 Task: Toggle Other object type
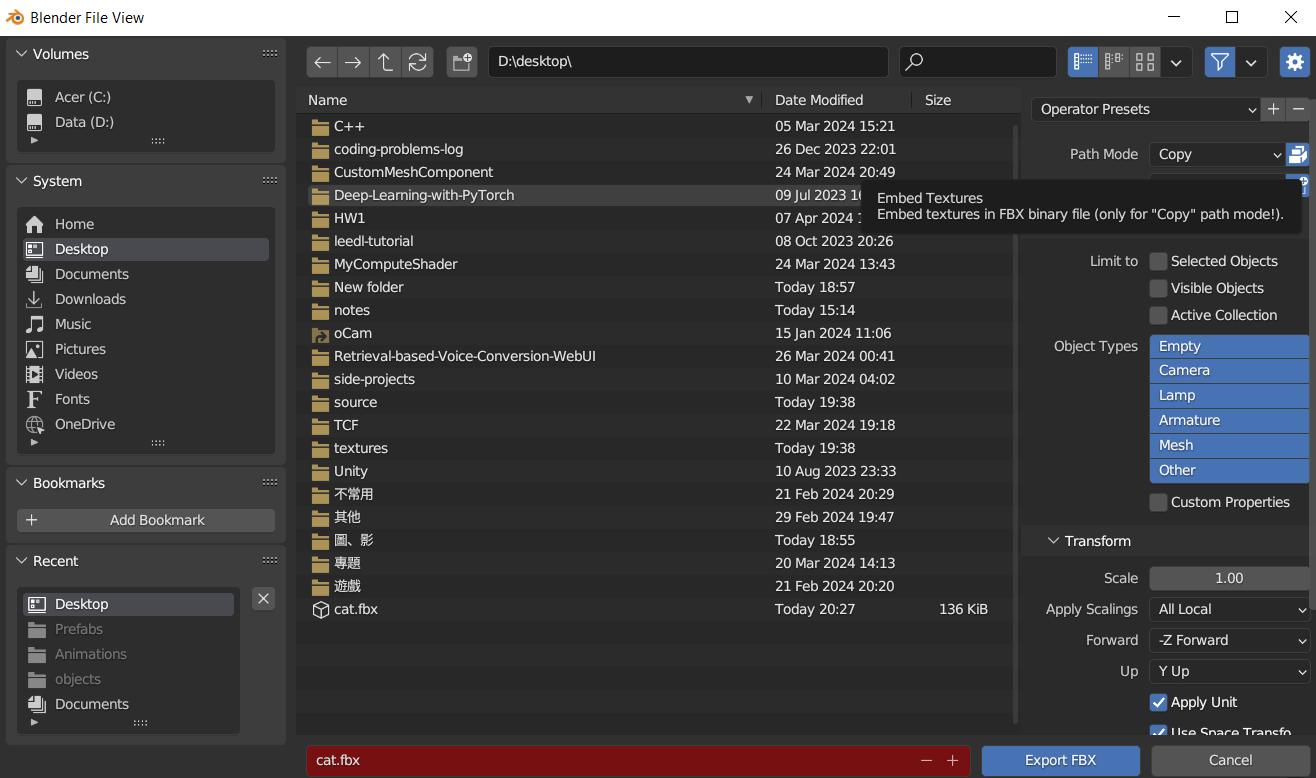pos(1229,470)
